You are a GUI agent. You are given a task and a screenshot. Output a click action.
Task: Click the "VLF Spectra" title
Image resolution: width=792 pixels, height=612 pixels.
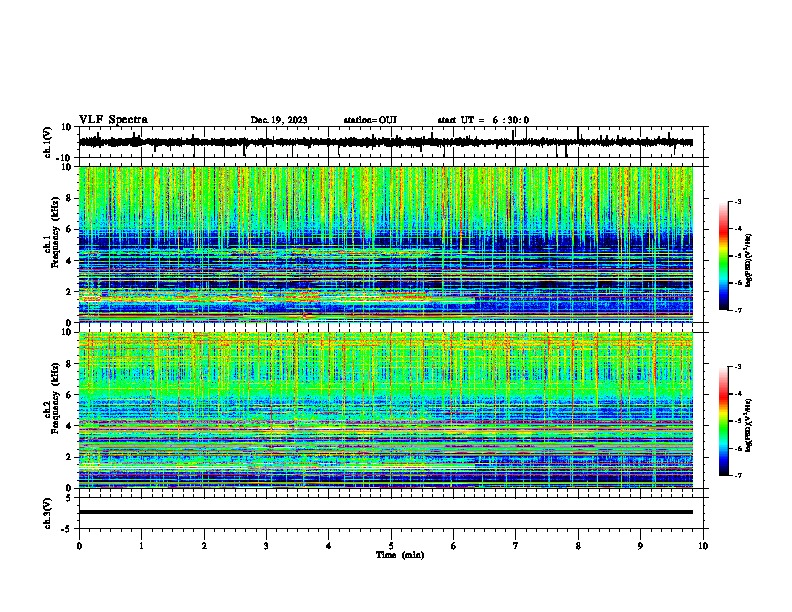(x=114, y=120)
